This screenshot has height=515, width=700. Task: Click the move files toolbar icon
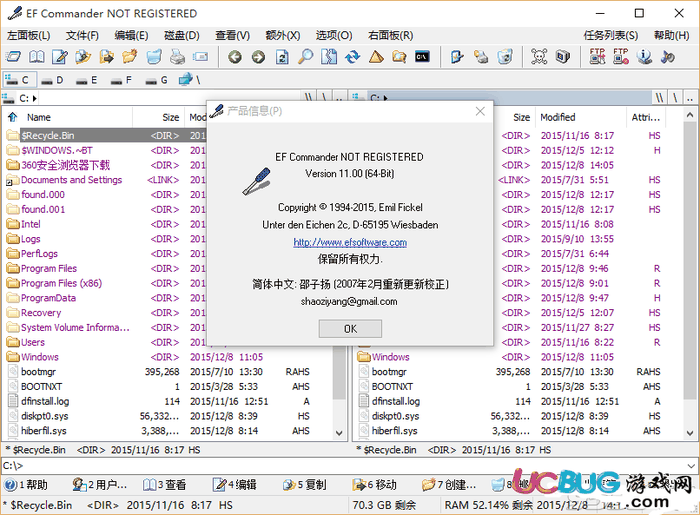pyautogui.click(x=106, y=57)
